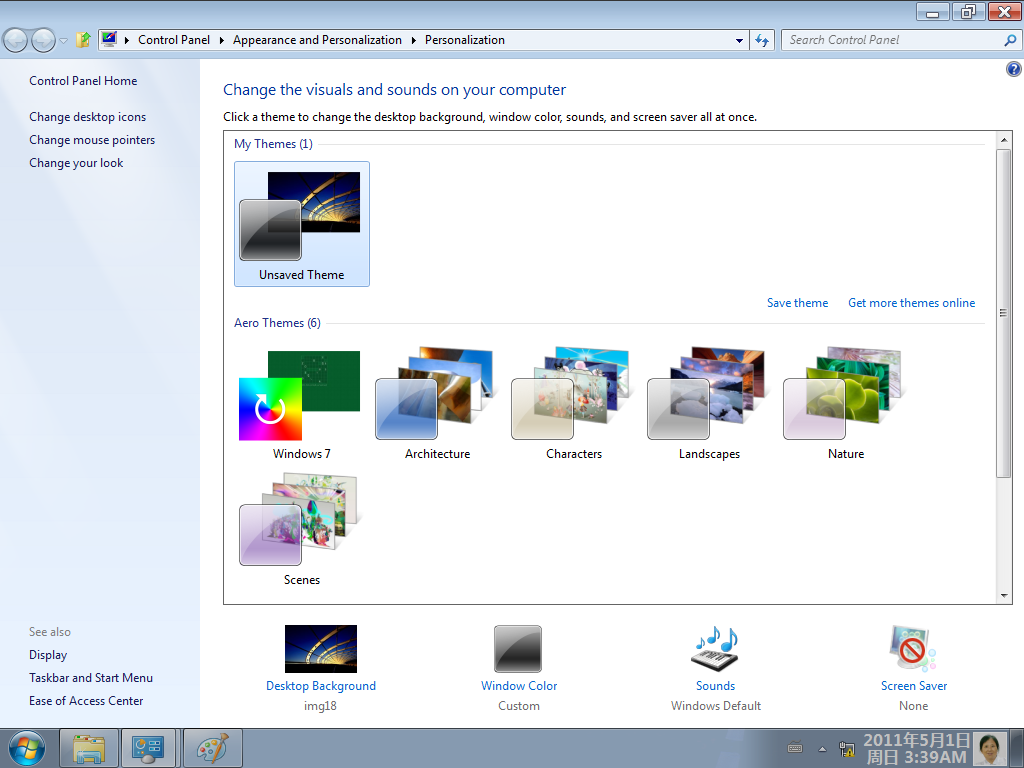Open Control Panel Home link
1024x768 pixels.
pyautogui.click(x=83, y=81)
